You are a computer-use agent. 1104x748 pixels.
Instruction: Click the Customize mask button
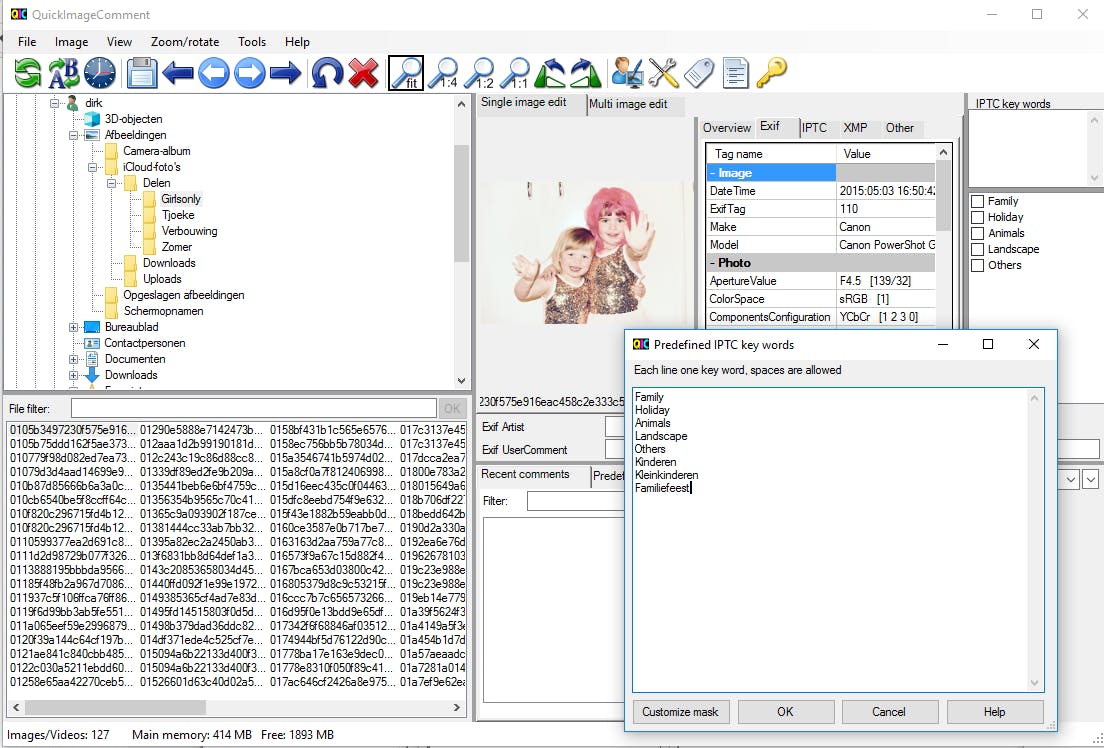[681, 712]
